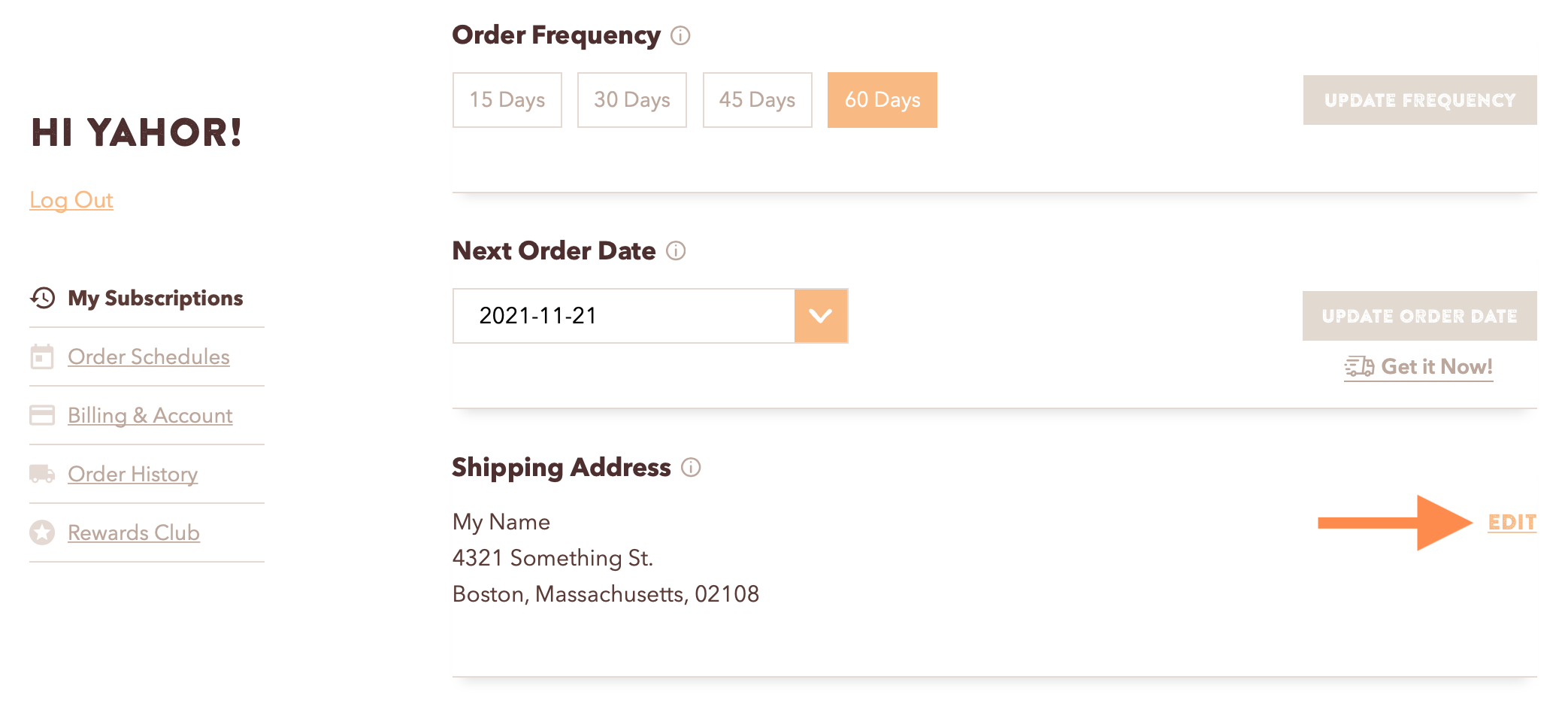This screenshot has width=1568, height=725.
Task: Open the Order Schedules section
Action: point(149,357)
